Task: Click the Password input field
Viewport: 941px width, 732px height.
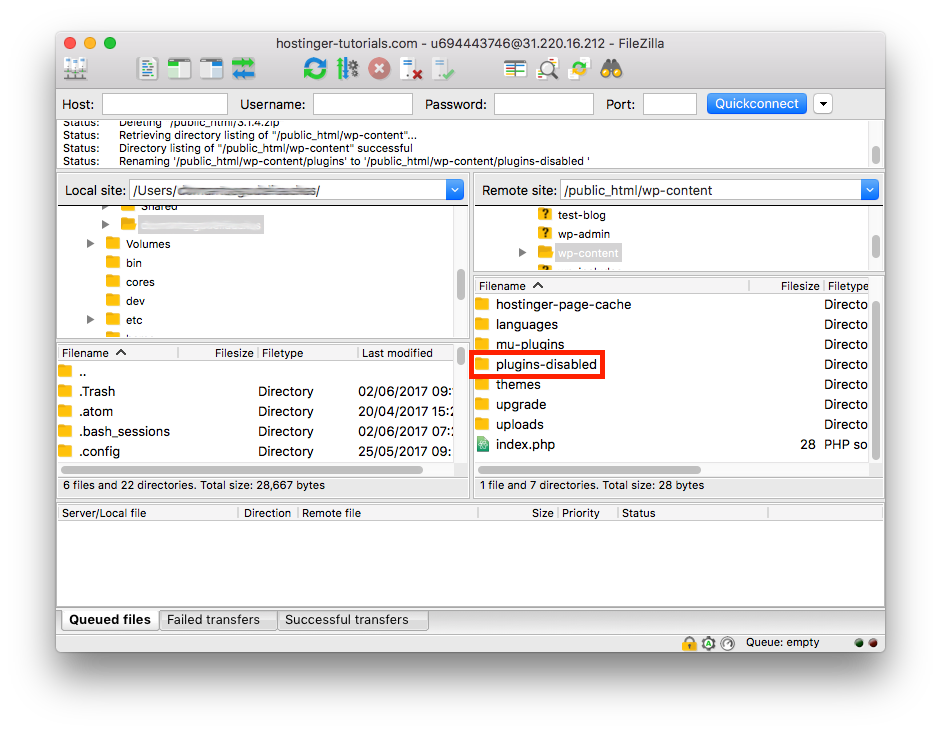Action: coord(544,104)
